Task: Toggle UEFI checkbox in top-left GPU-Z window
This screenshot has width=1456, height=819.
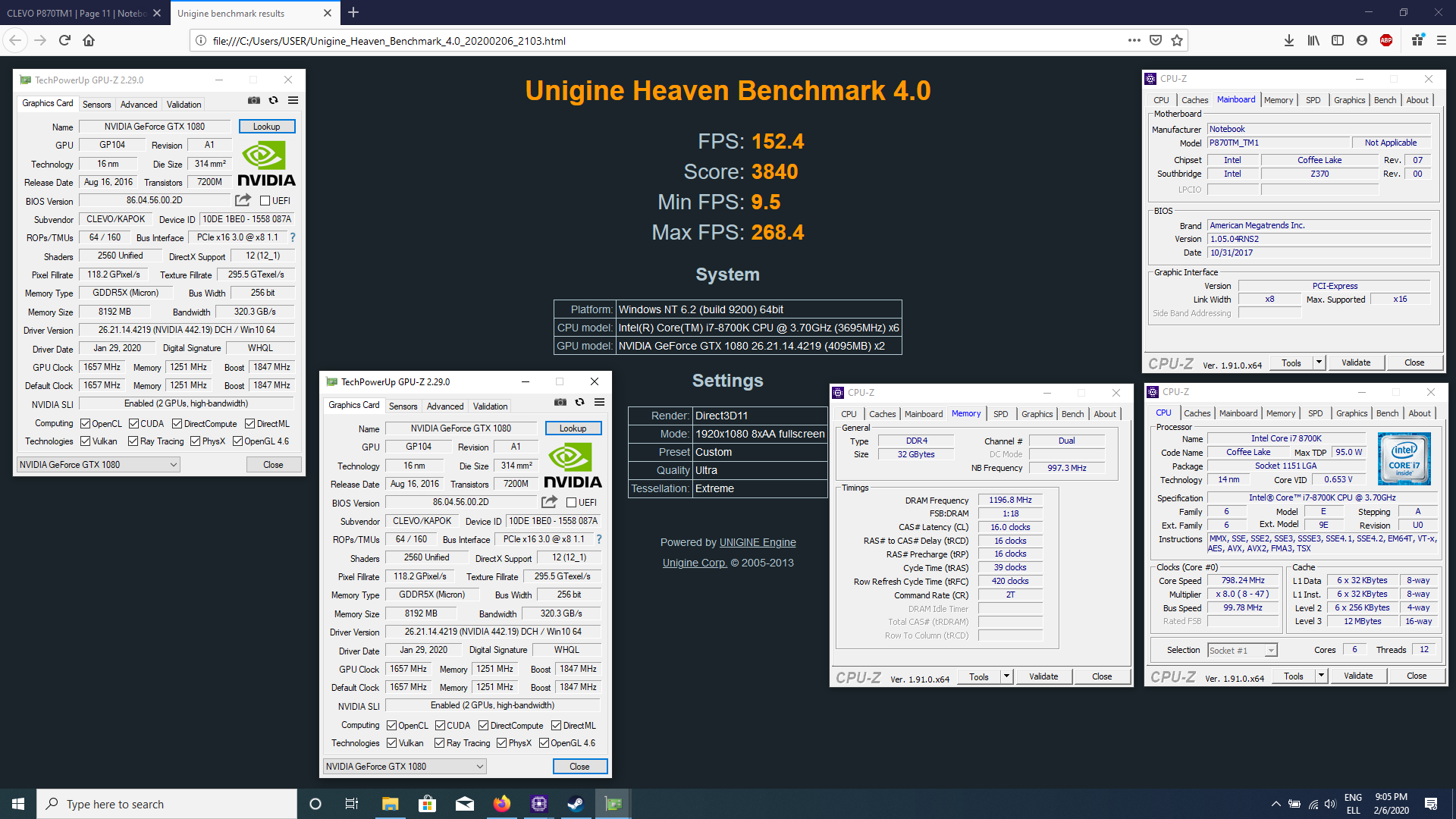Action: (x=265, y=201)
